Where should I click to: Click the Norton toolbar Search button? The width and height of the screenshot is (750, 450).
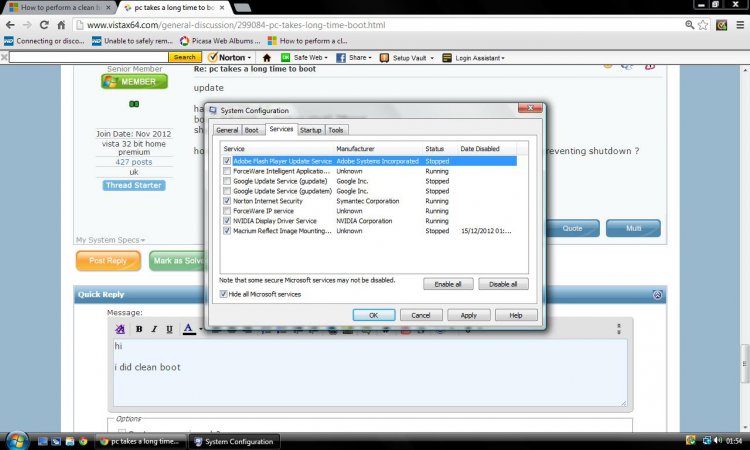point(185,57)
